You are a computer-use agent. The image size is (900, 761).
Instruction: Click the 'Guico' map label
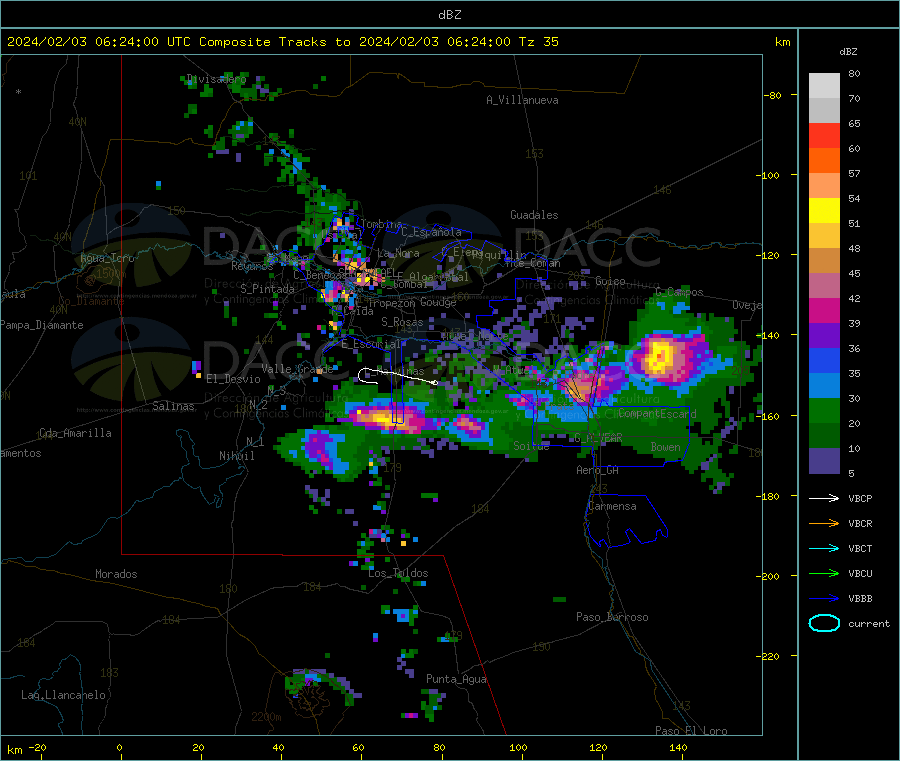tap(610, 281)
